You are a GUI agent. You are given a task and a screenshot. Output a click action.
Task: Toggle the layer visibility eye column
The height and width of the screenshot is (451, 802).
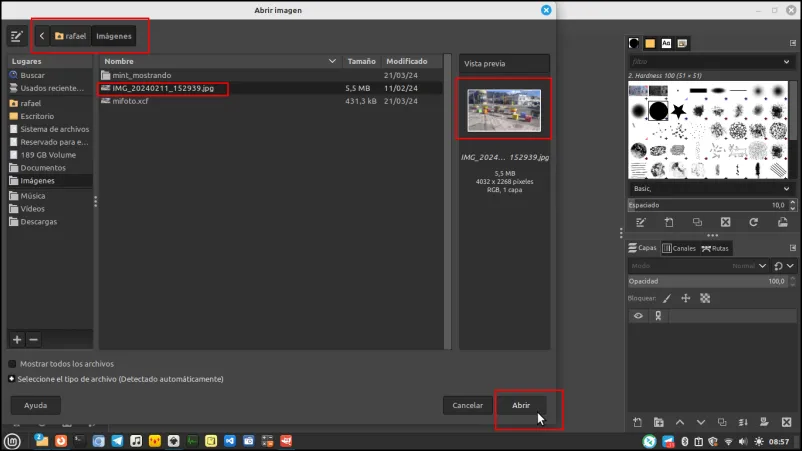[x=638, y=316]
